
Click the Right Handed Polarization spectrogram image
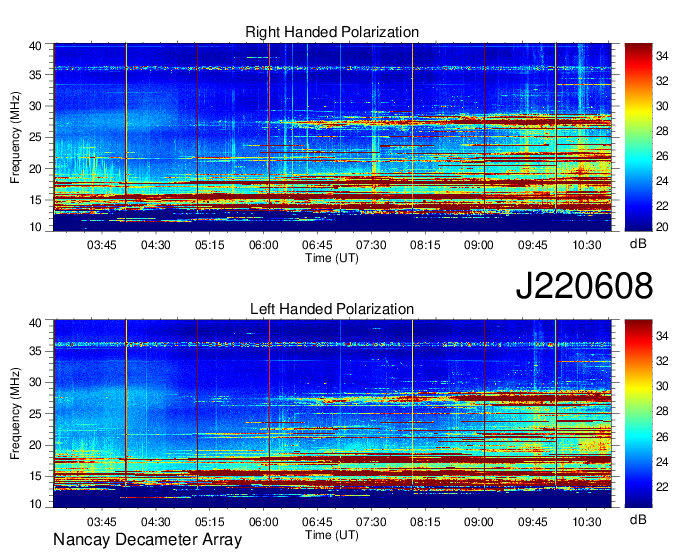tap(332, 137)
